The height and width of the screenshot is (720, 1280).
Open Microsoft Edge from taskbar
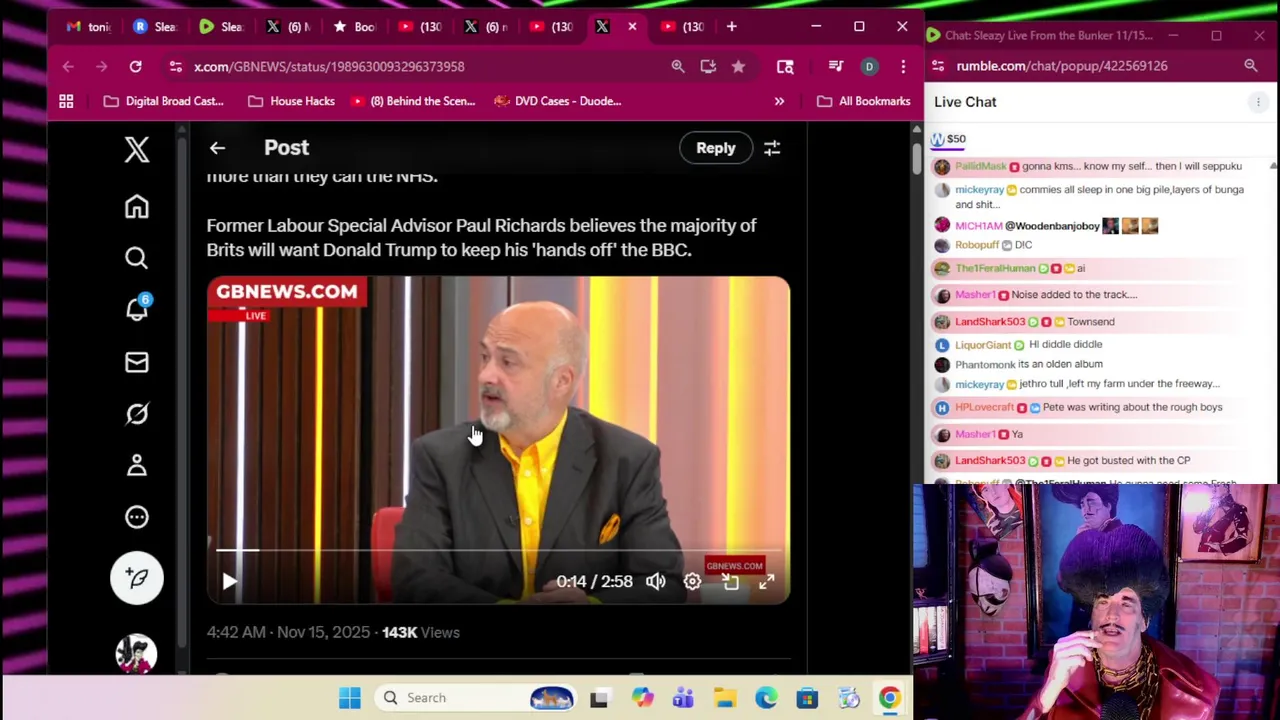[x=766, y=698]
